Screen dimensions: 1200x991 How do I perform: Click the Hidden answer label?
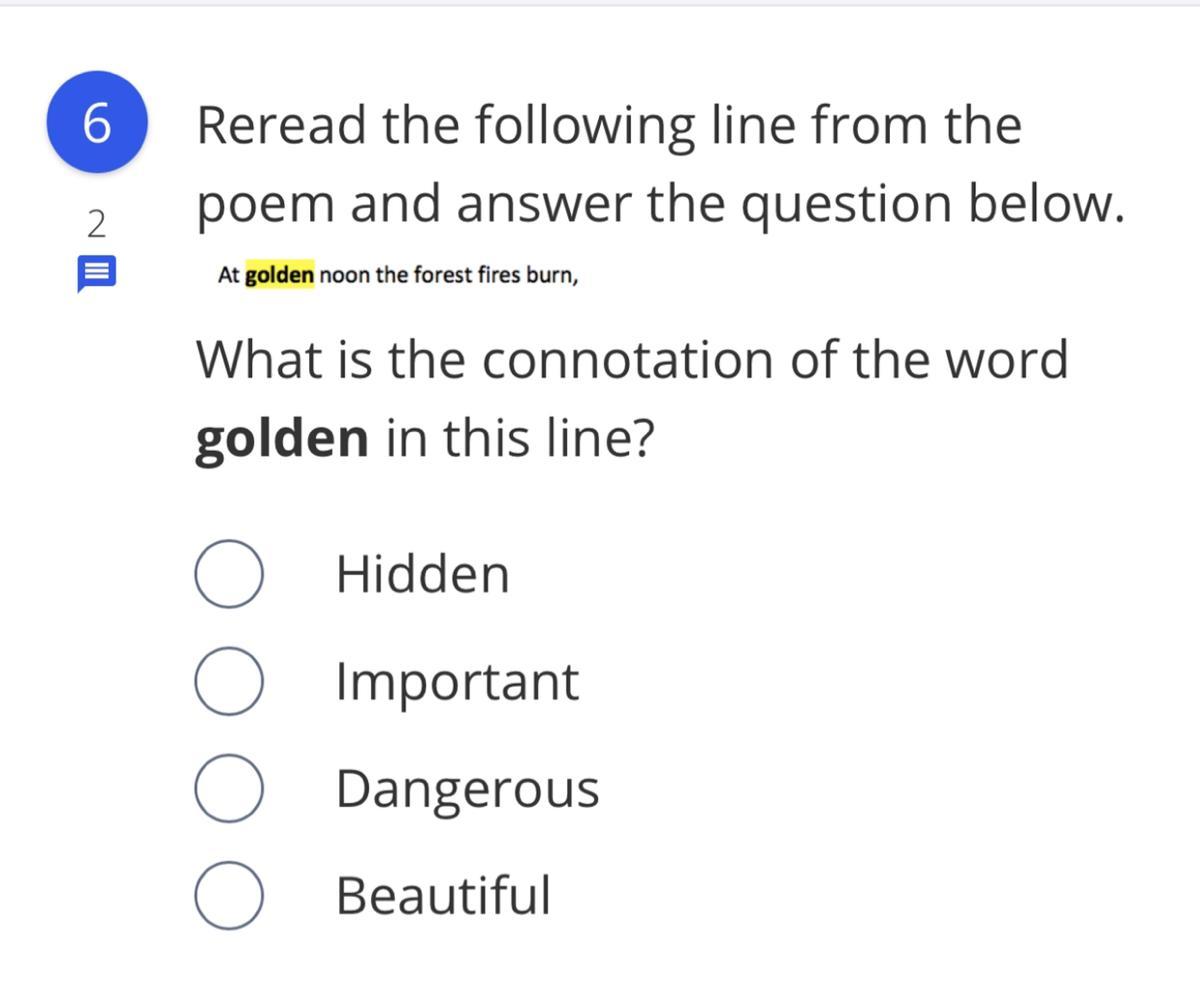422,574
